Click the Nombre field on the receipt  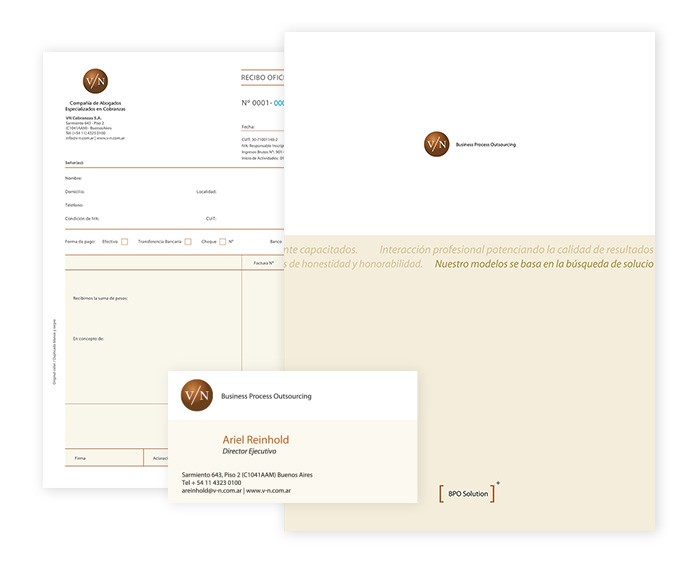tap(73, 178)
